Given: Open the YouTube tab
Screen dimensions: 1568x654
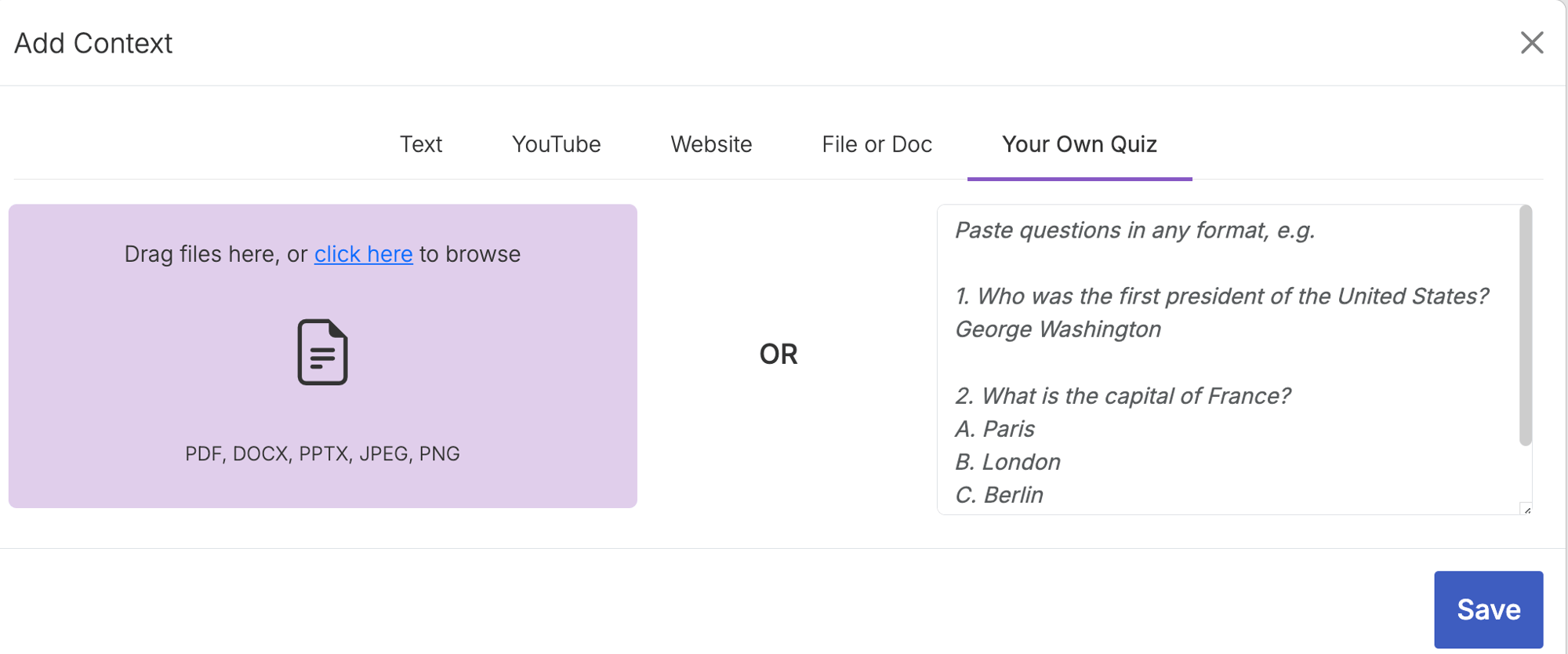Looking at the screenshot, I should pos(556,144).
